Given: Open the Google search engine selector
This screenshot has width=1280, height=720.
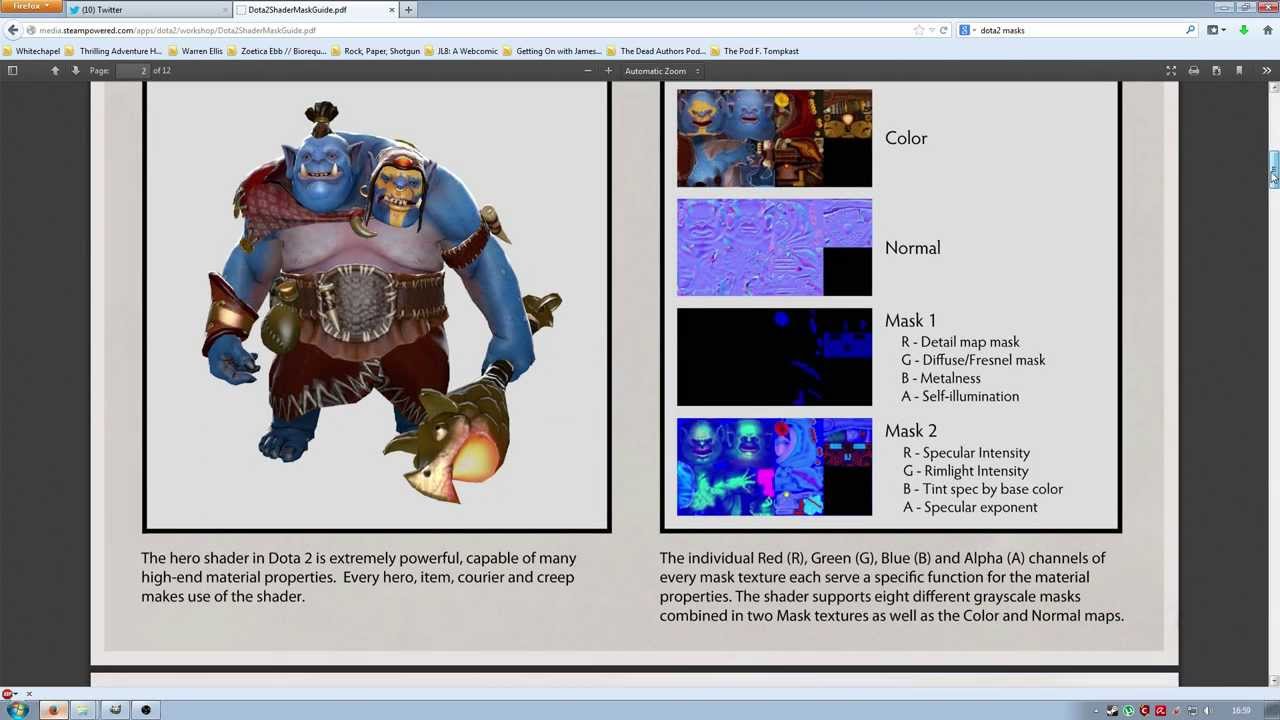Looking at the screenshot, I should (967, 30).
